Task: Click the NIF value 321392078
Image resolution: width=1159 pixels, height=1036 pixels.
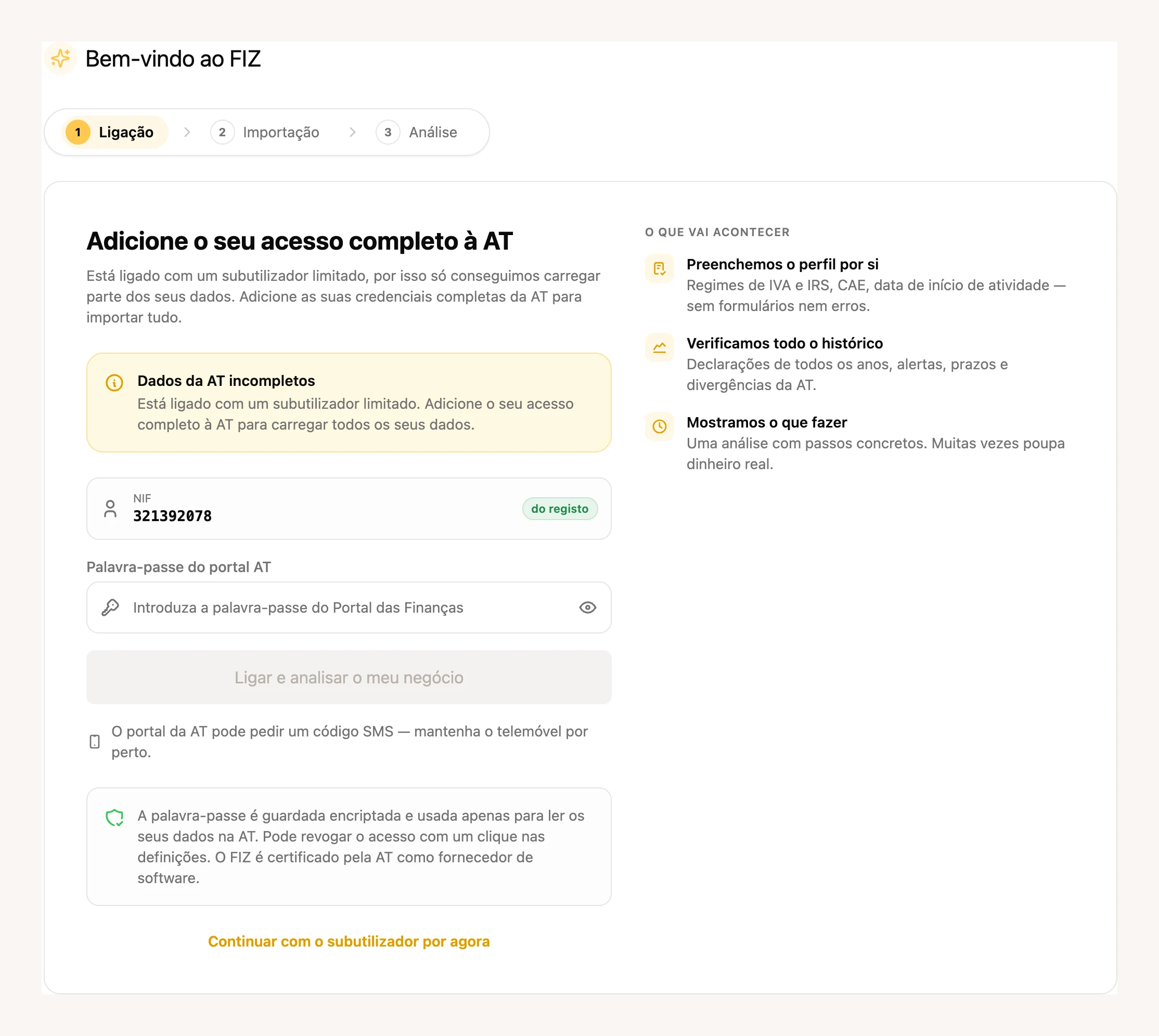Action: (173, 516)
